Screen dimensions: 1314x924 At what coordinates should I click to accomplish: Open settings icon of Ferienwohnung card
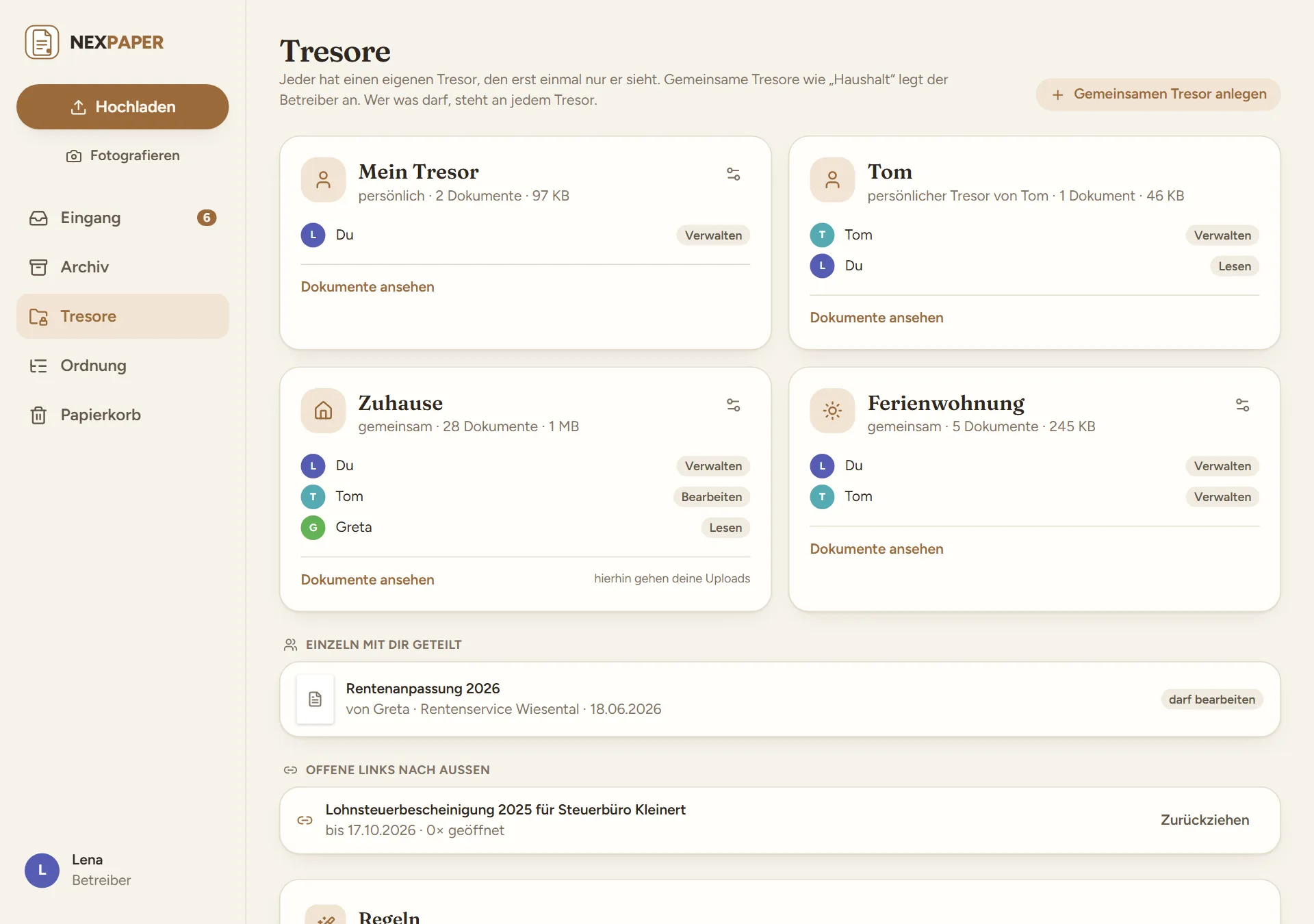coord(1242,405)
